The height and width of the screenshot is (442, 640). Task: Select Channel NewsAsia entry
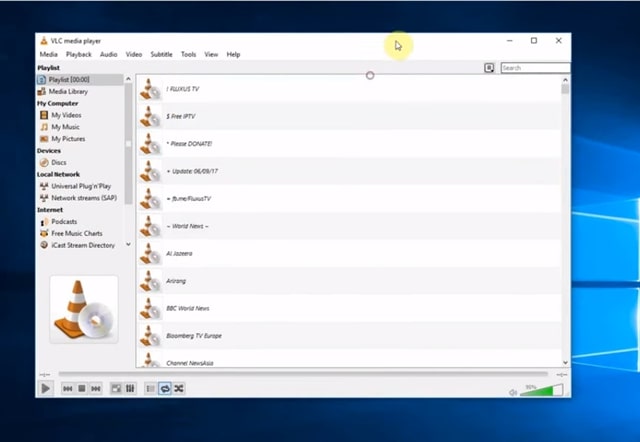tap(349, 359)
